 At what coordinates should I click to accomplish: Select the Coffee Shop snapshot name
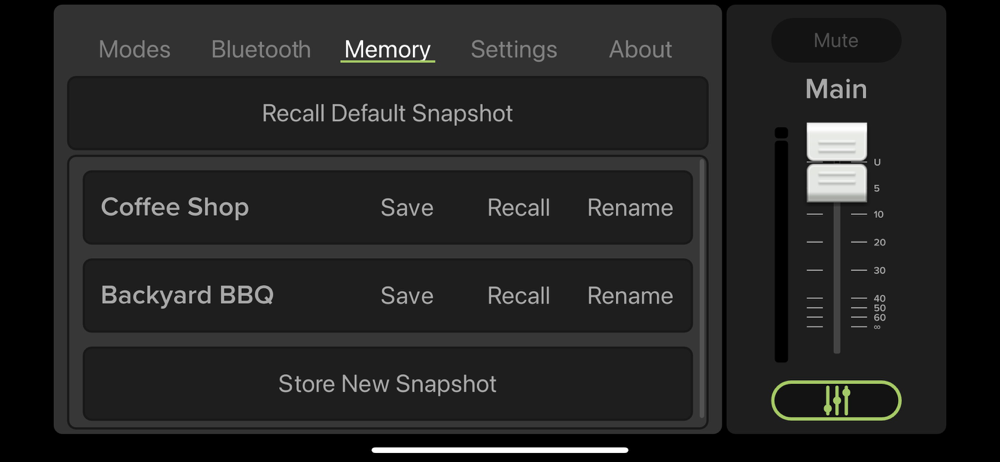pos(175,207)
